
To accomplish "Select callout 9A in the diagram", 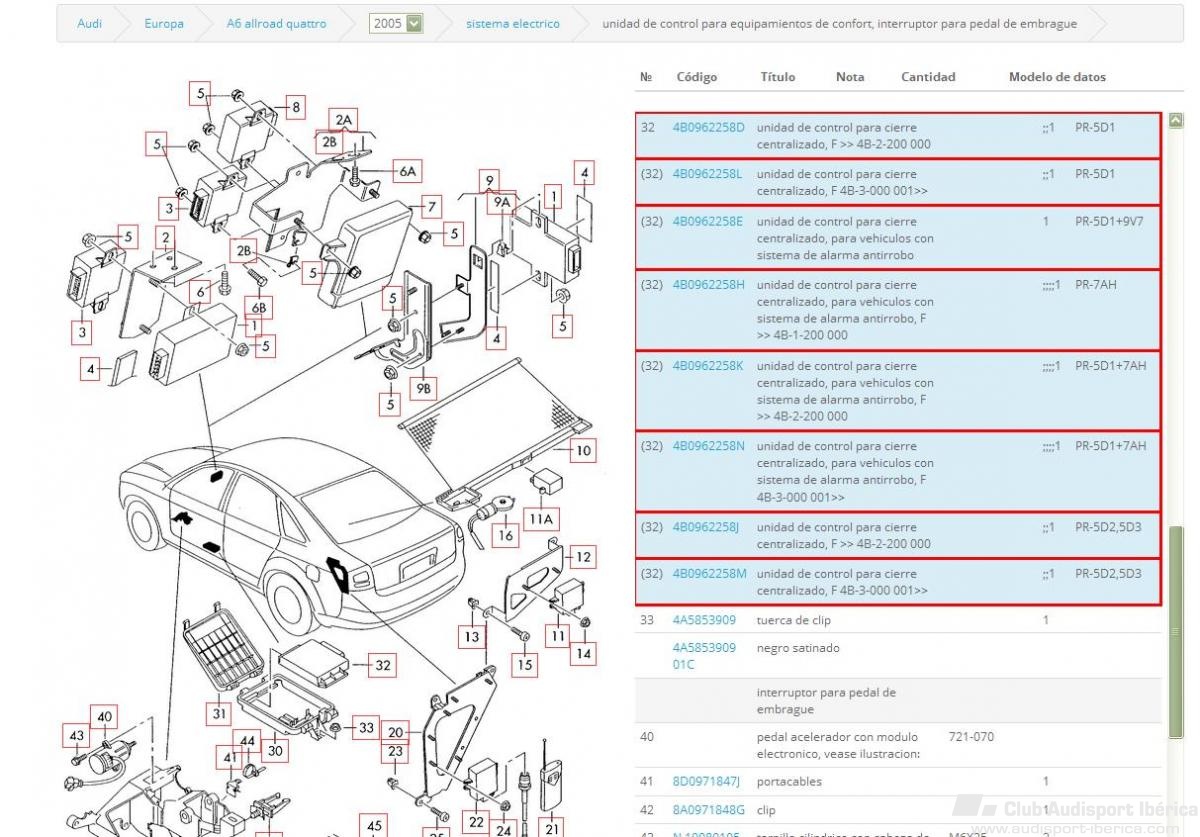I will coord(502,201).
